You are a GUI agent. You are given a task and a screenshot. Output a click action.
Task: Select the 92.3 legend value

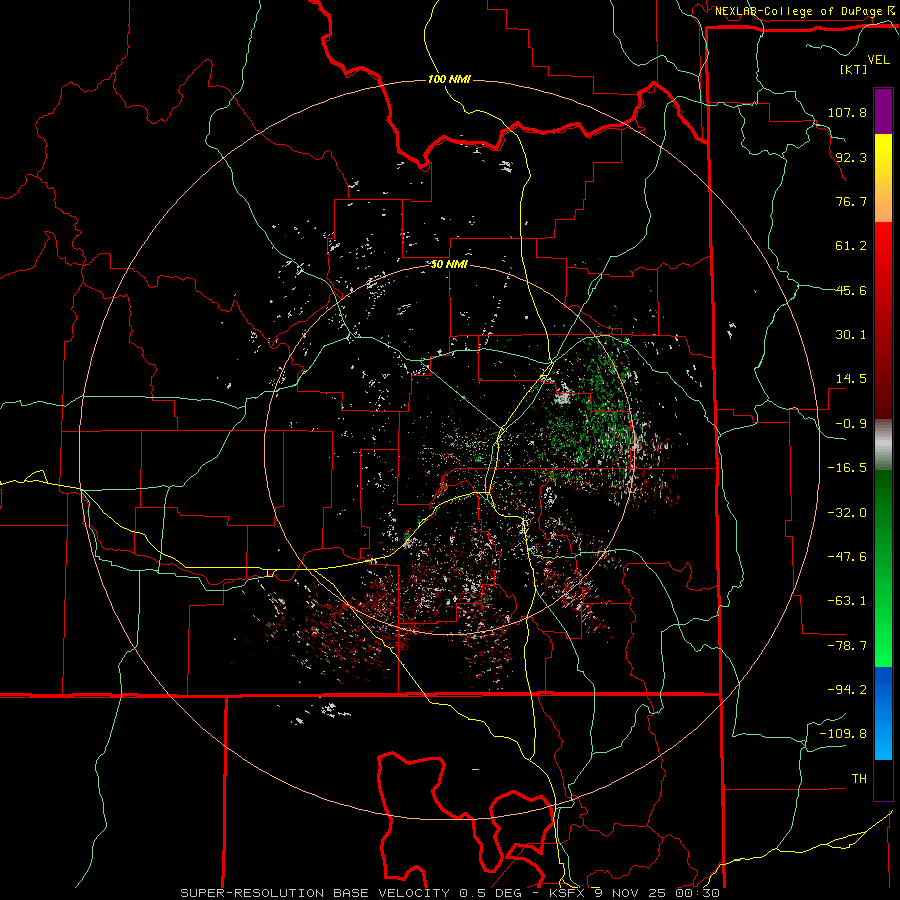click(851, 157)
